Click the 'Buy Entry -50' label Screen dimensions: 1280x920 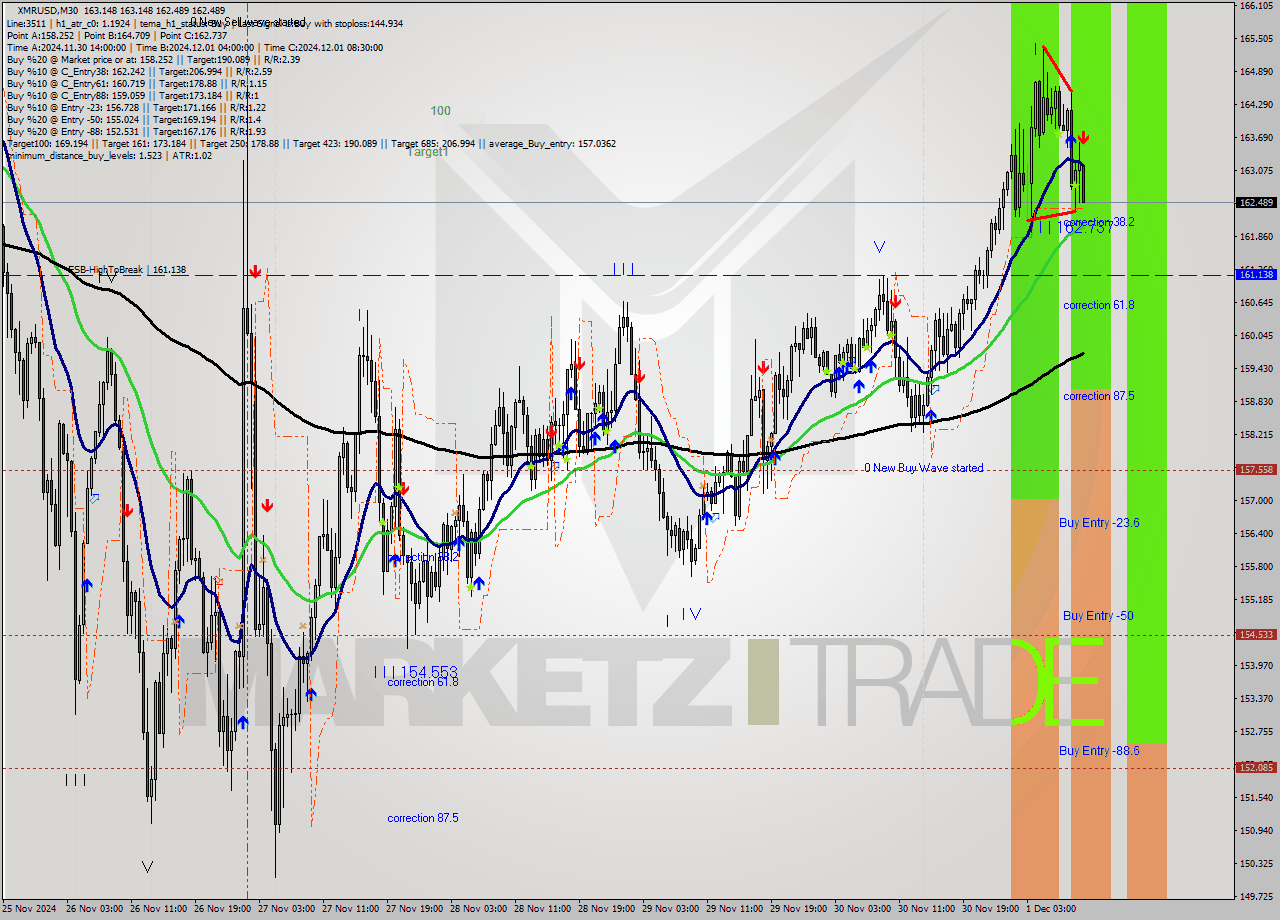coord(1098,616)
